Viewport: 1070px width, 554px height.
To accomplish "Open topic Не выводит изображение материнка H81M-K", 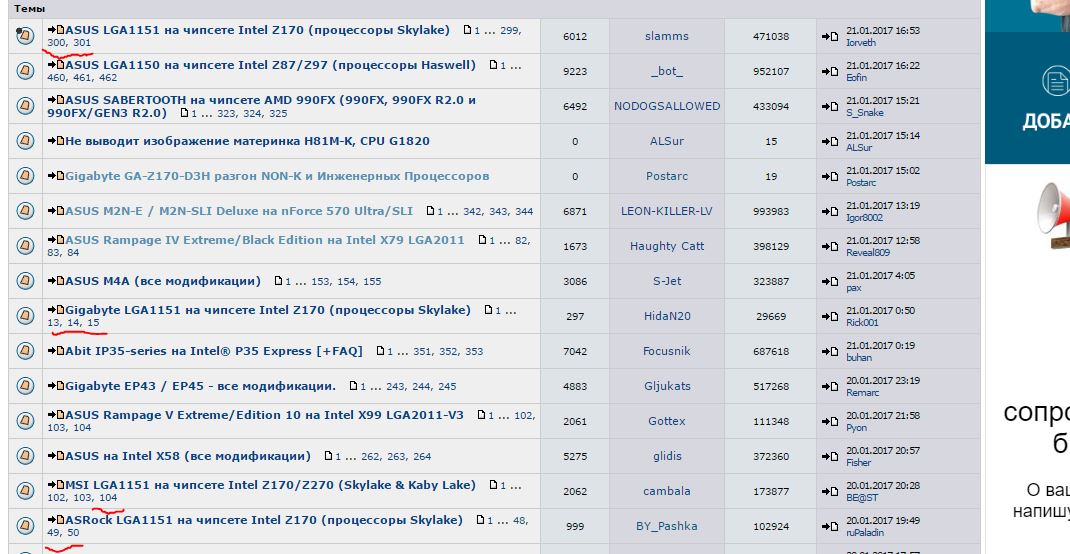I will click(247, 141).
